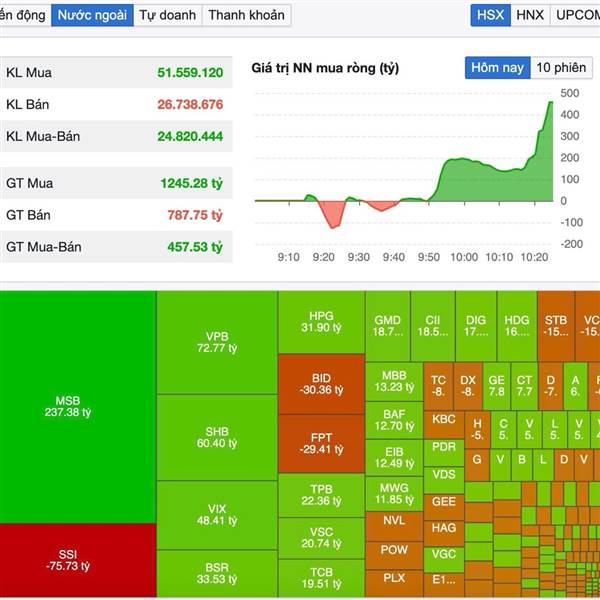Select the HAG treemap tile
Screen dimensions: 600x600
pos(444,533)
